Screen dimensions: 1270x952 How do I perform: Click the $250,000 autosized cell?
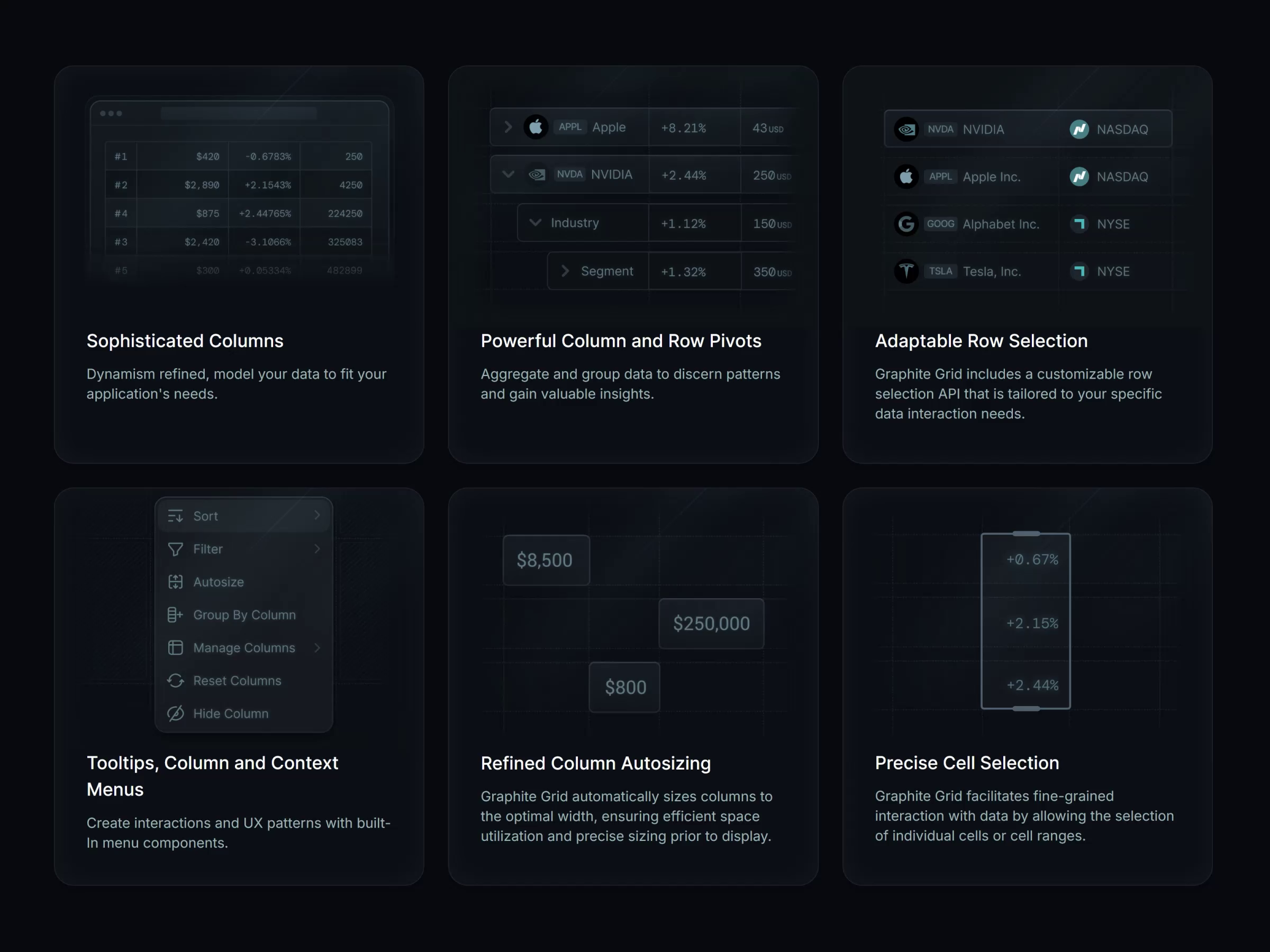point(711,624)
